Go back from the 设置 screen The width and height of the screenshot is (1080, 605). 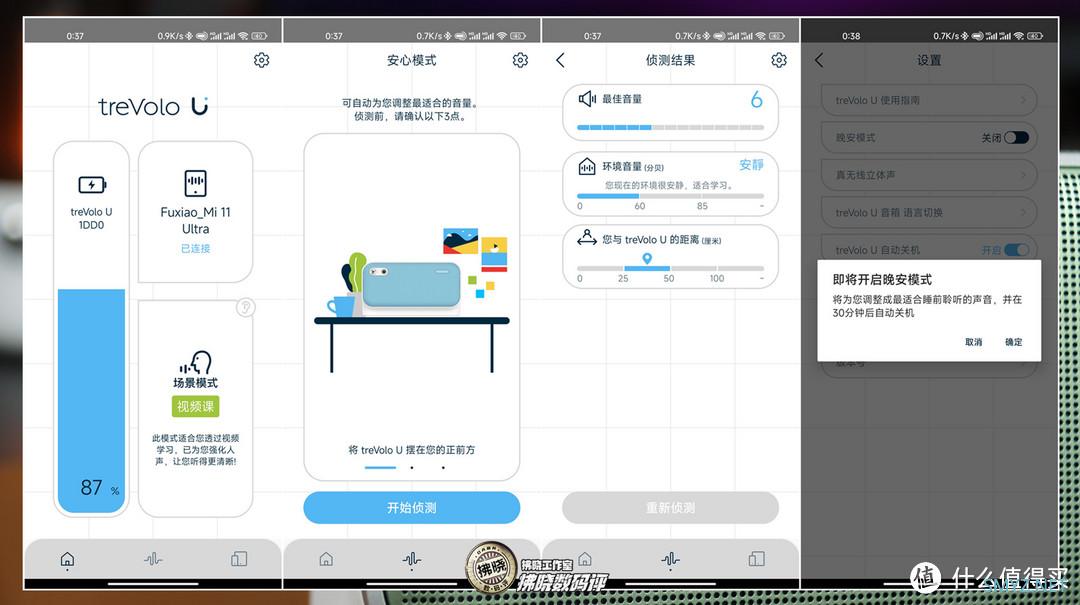click(819, 60)
